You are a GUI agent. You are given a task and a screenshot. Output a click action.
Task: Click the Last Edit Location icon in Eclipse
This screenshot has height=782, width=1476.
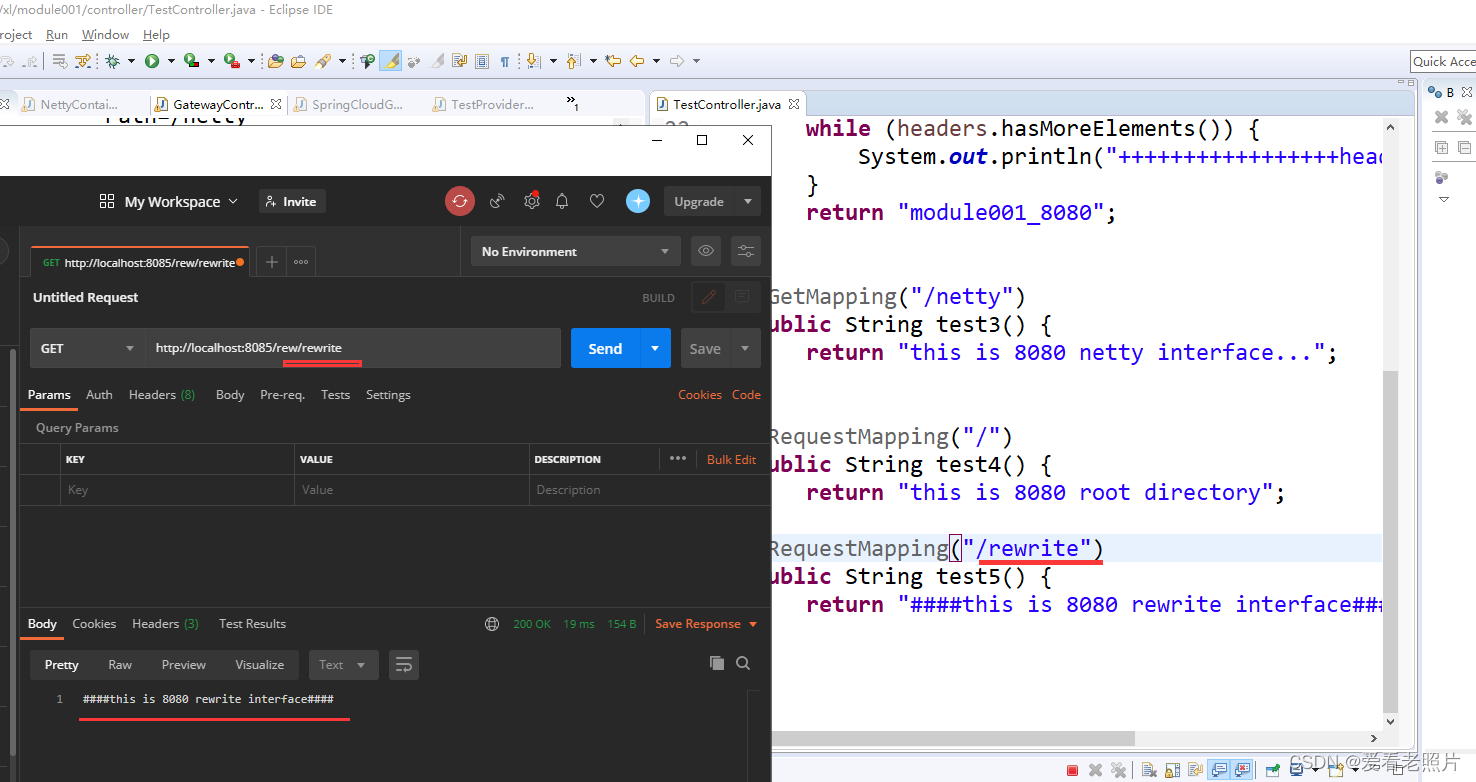tap(613, 61)
